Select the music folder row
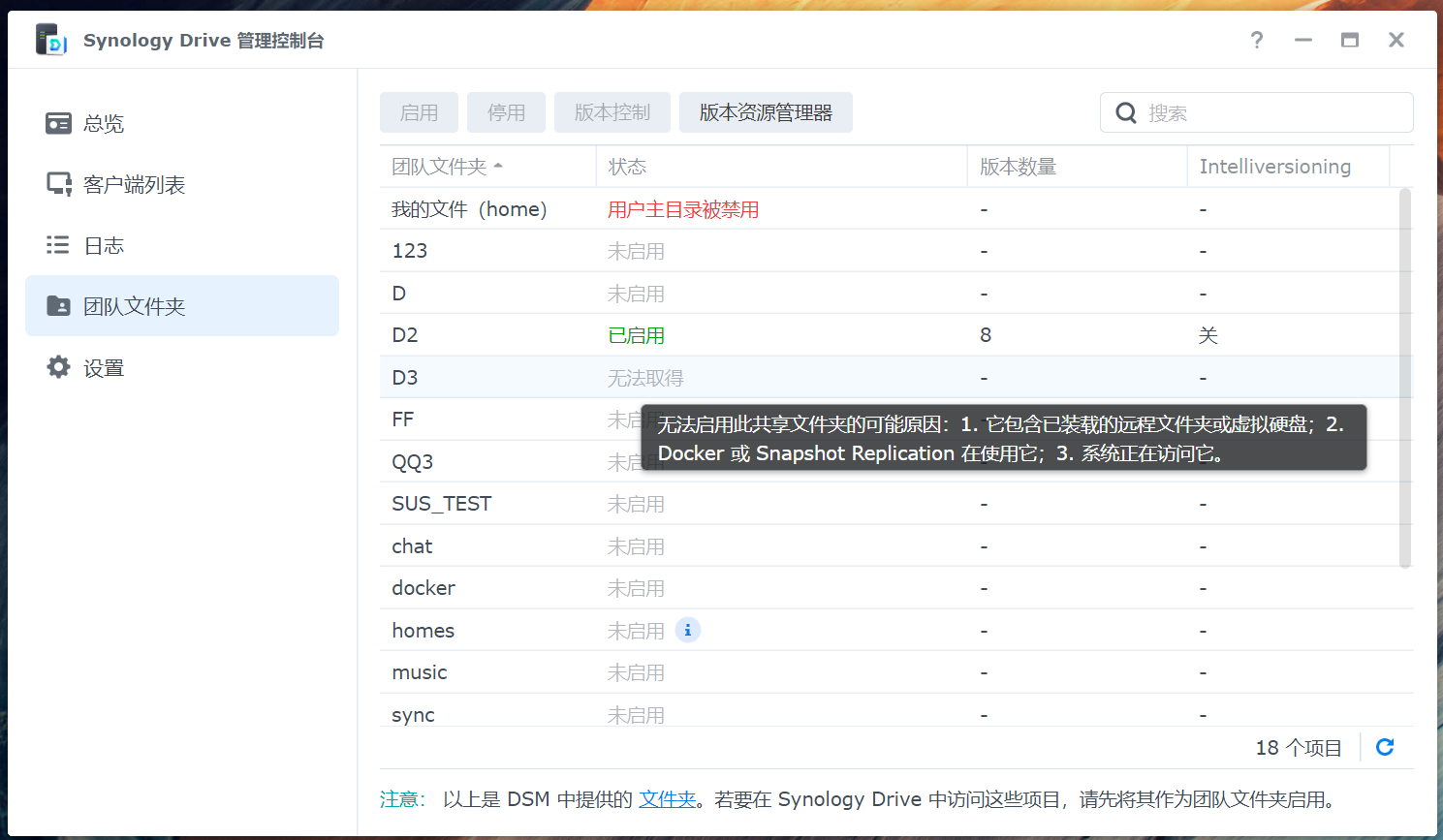1443x840 pixels. (x=896, y=671)
